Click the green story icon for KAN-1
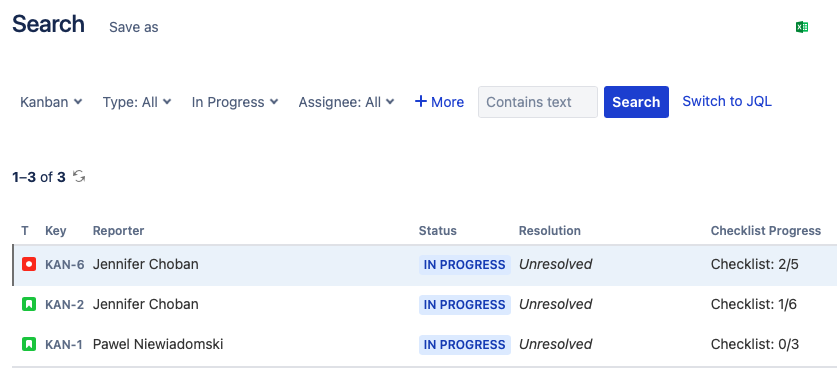Image resolution: width=837 pixels, height=370 pixels. (x=29, y=344)
